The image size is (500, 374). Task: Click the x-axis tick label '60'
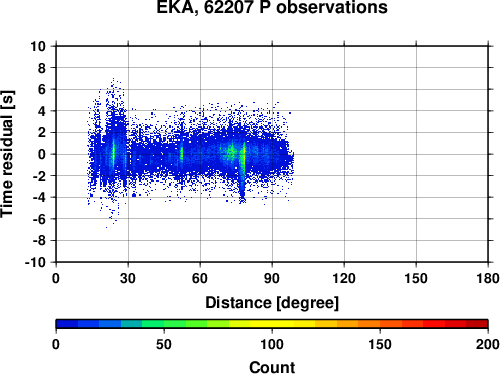point(200,278)
